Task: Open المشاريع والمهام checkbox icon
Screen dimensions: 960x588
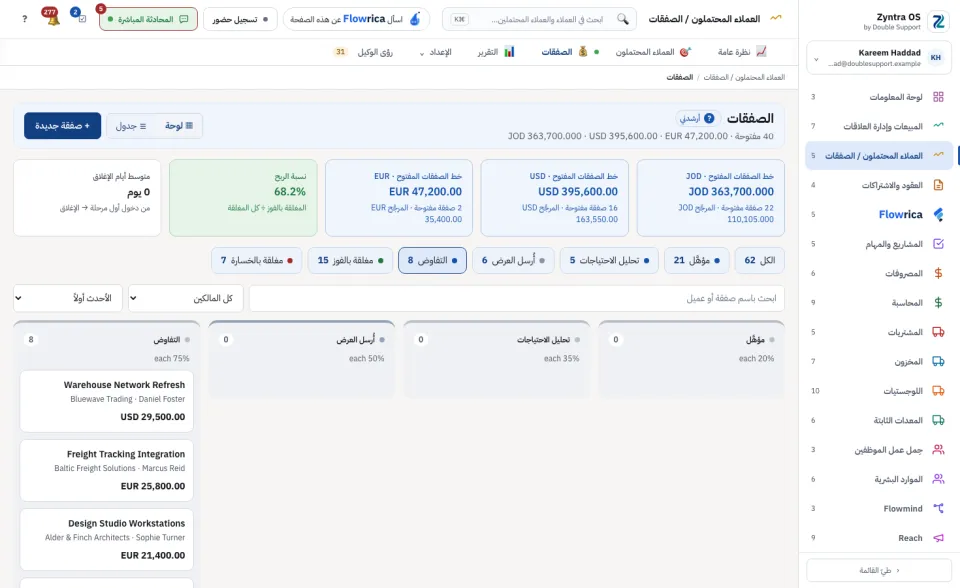Action: (938, 244)
